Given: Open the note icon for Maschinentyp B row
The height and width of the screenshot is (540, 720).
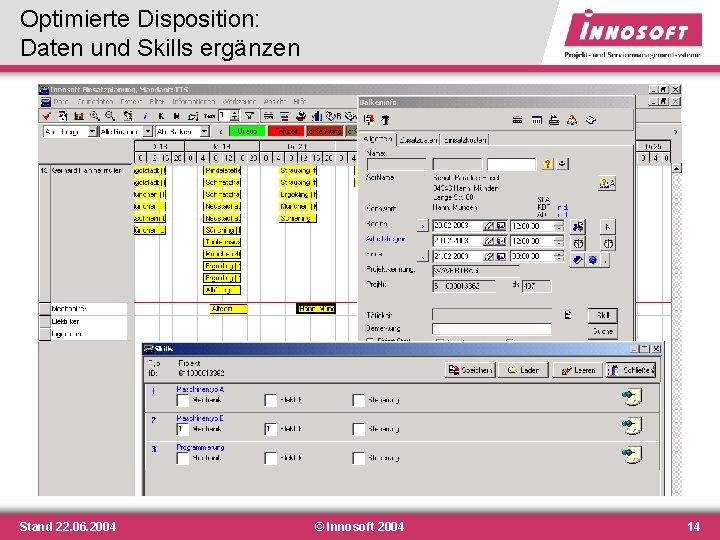Looking at the screenshot, I should pos(632,425).
